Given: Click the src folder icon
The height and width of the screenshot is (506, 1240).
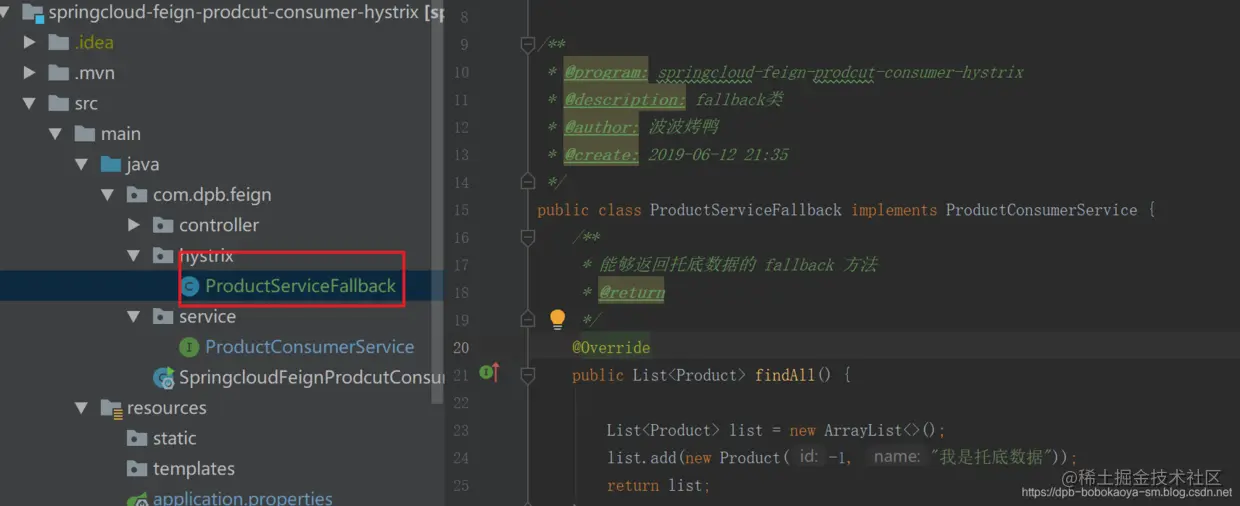Looking at the screenshot, I should [58, 103].
